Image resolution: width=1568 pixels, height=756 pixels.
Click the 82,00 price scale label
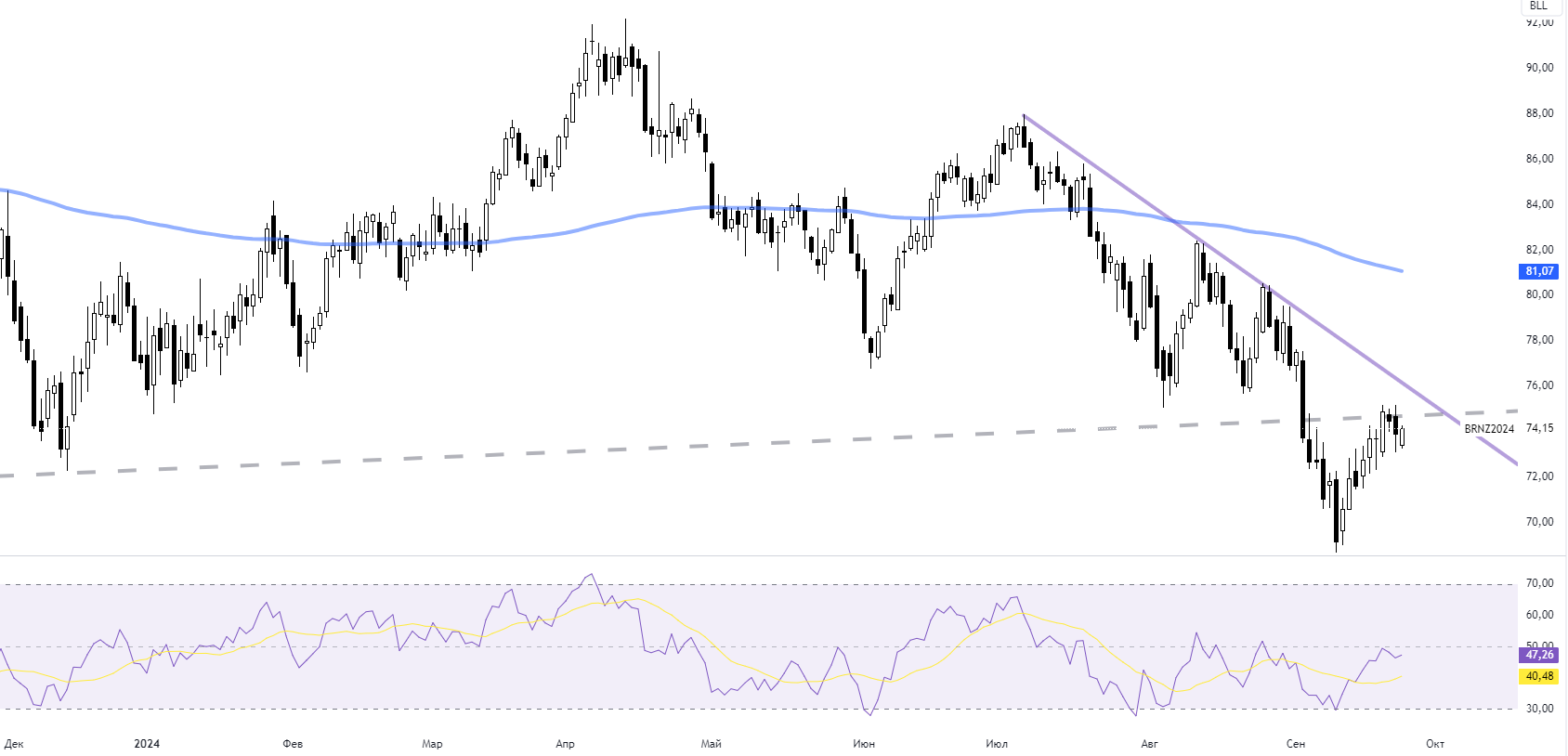pos(1539,250)
